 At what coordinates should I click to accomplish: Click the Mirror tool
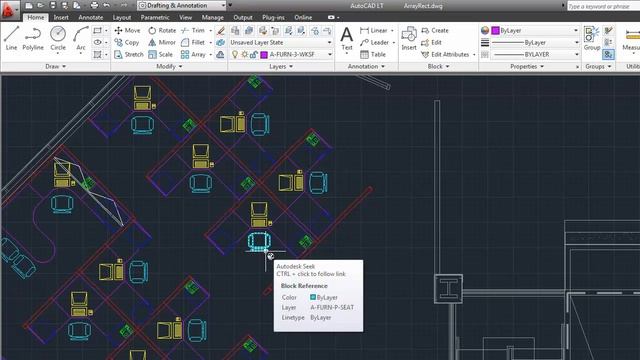[x=162, y=42]
